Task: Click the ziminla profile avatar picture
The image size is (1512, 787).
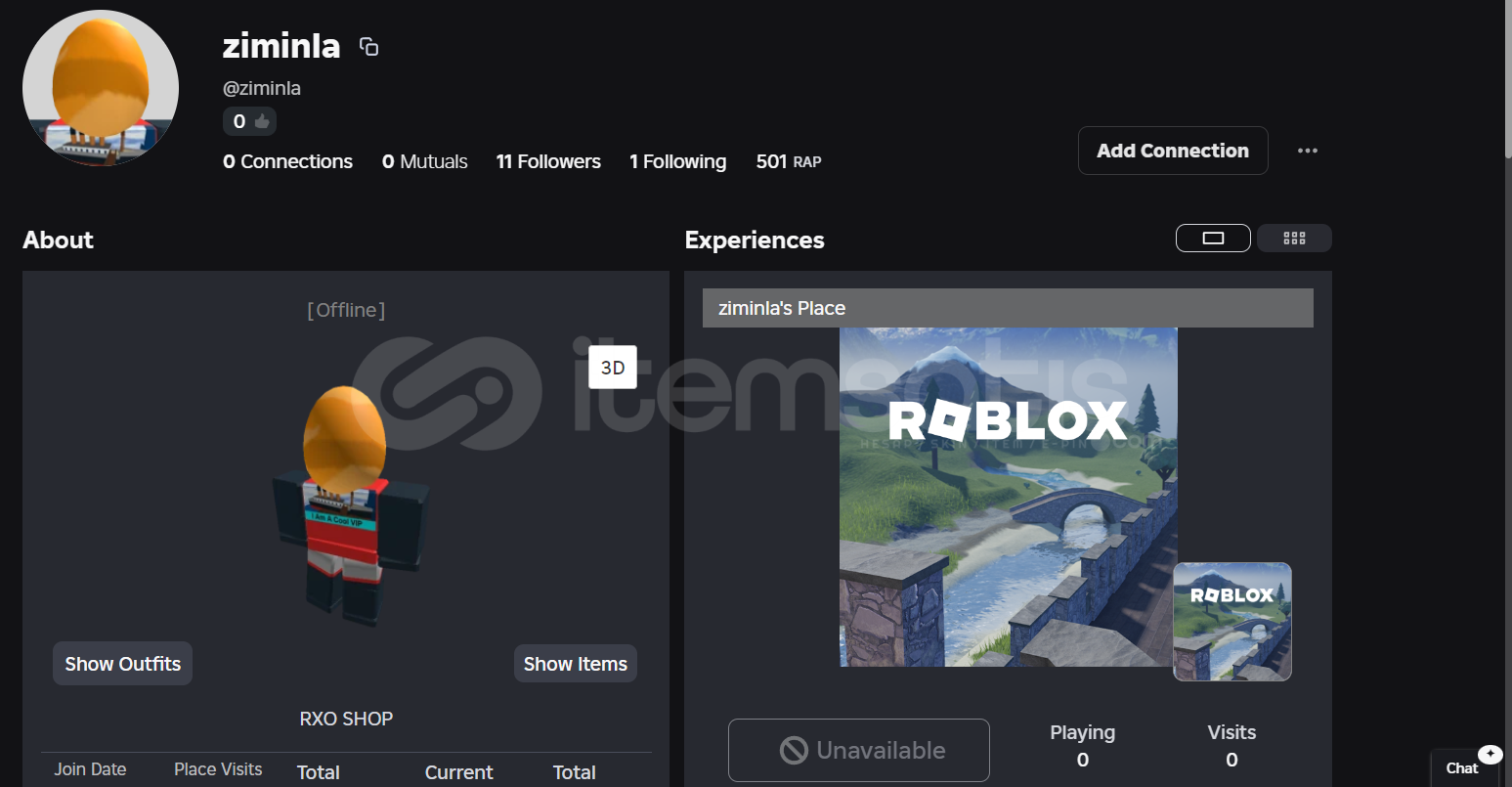Action: (x=101, y=88)
